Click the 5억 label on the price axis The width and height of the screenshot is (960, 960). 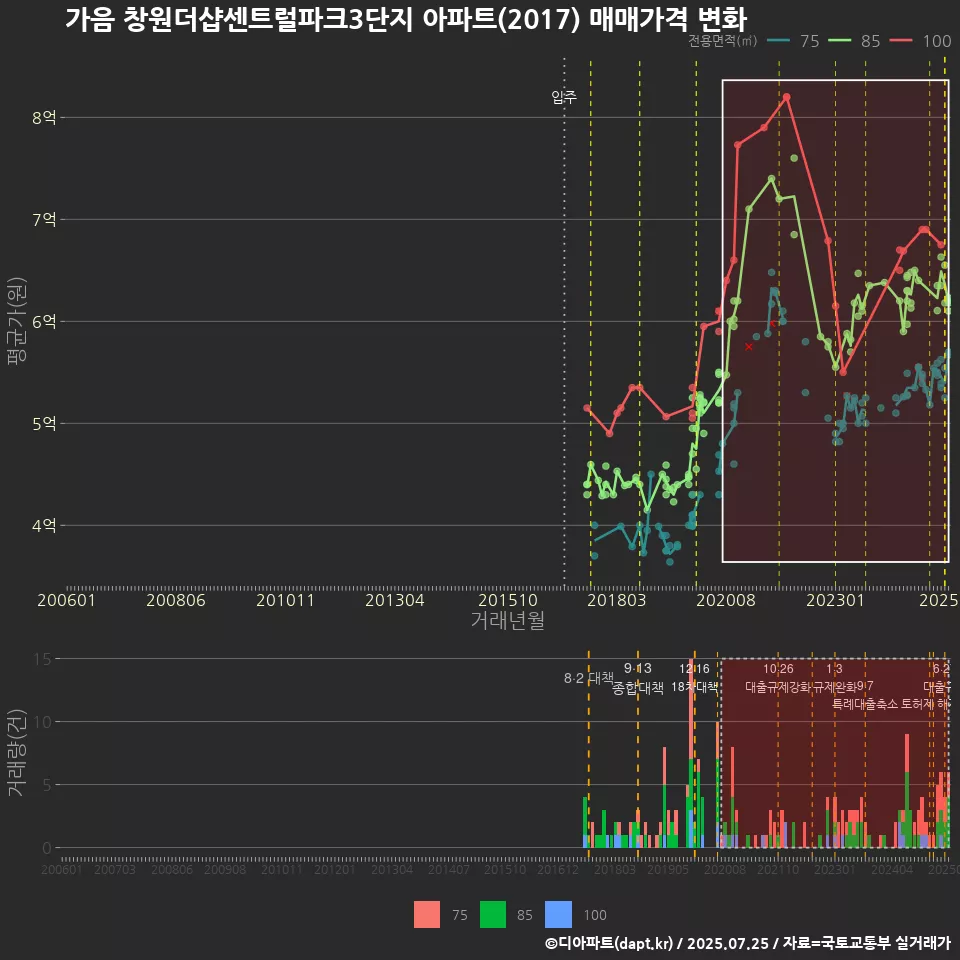pos(44,423)
